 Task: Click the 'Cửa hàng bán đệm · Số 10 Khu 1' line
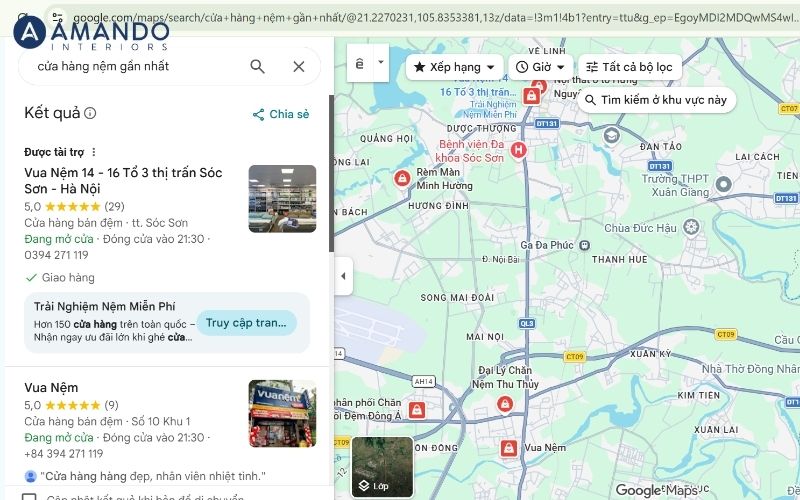pyautogui.click(x=107, y=421)
